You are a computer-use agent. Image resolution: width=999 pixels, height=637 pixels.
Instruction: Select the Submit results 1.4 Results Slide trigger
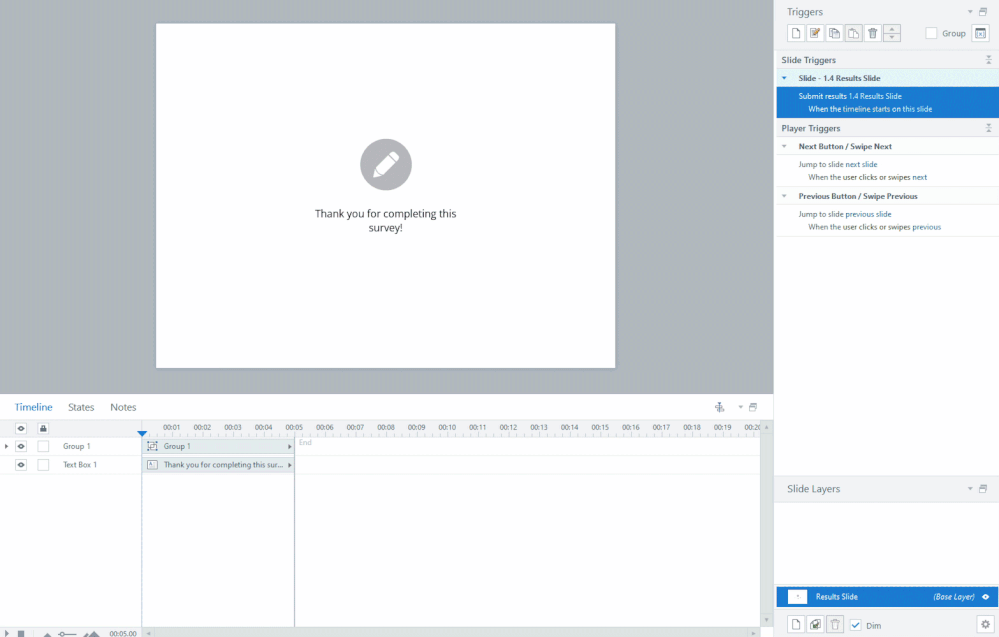(887, 103)
